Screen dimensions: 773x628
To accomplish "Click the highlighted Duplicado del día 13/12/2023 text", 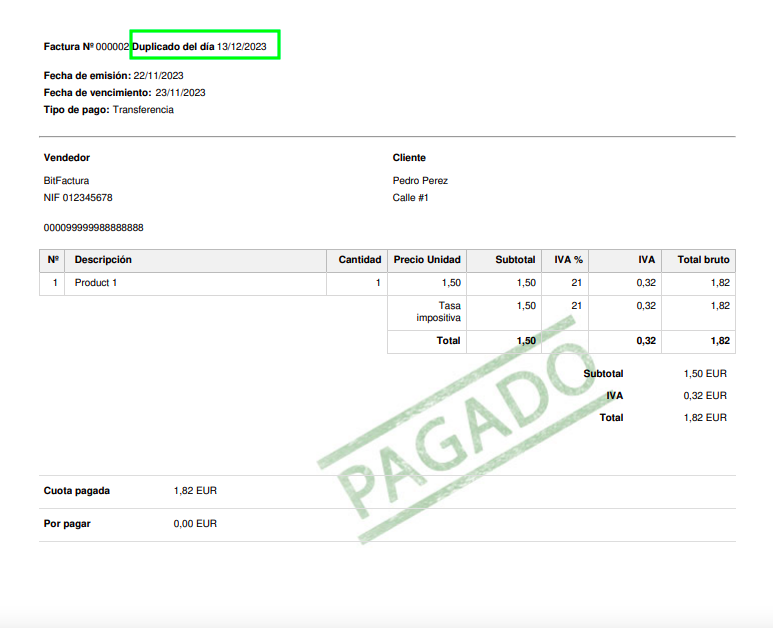I will 204,46.
